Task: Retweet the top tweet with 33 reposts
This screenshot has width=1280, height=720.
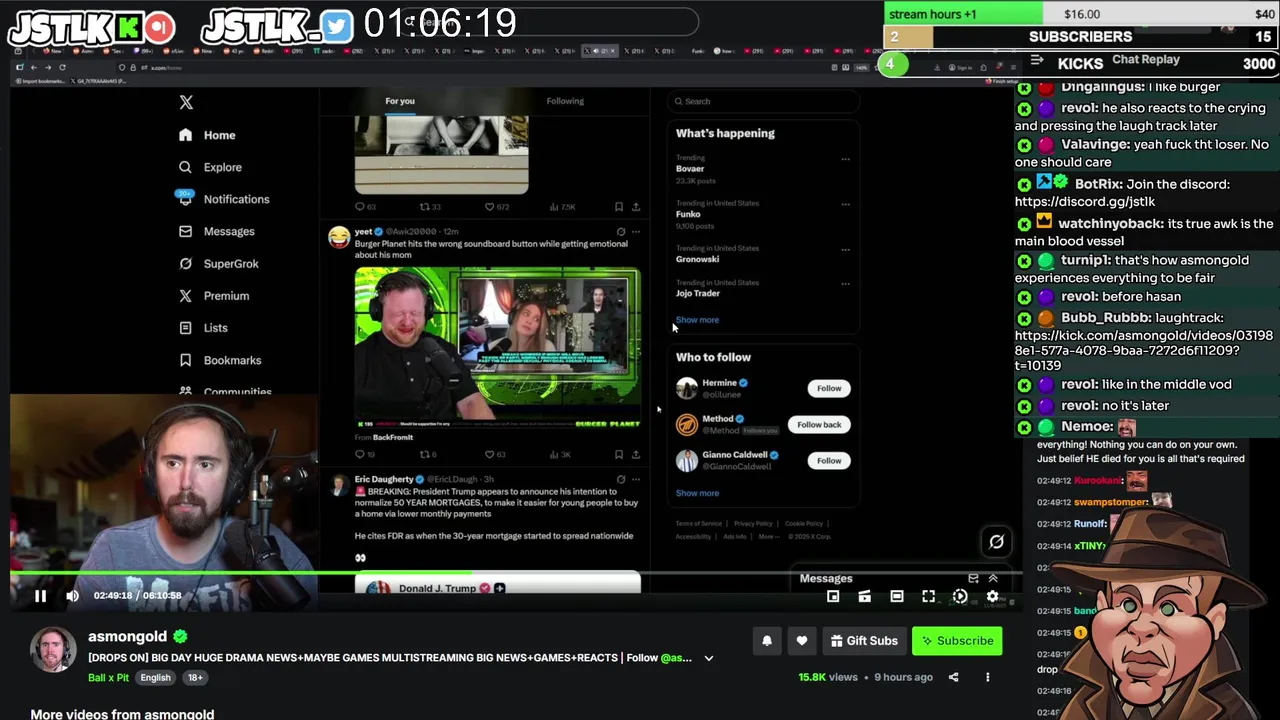Action: click(429, 207)
